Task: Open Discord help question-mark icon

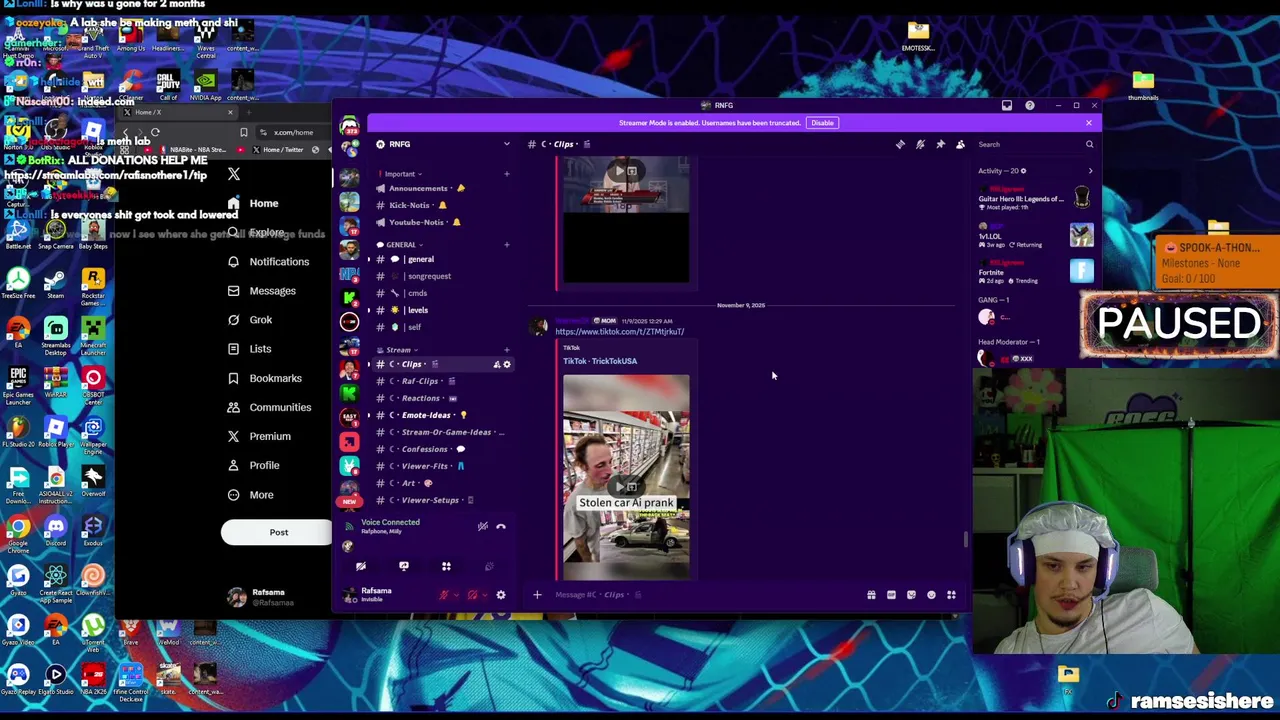Action: pyautogui.click(x=1029, y=105)
